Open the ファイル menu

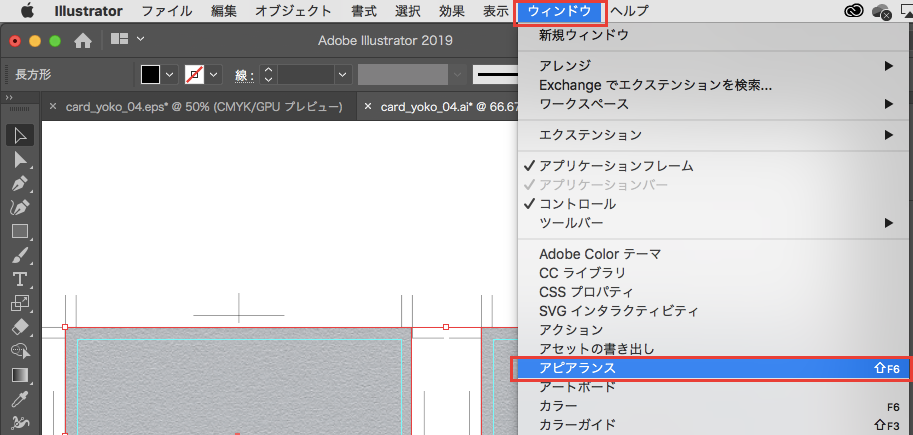pyautogui.click(x=167, y=12)
